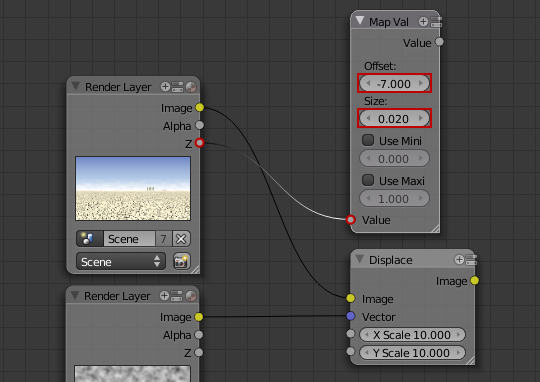Image resolution: width=540 pixels, height=382 pixels.
Task: Click the plus icon on top Render Layer node
Action: coord(165,87)
